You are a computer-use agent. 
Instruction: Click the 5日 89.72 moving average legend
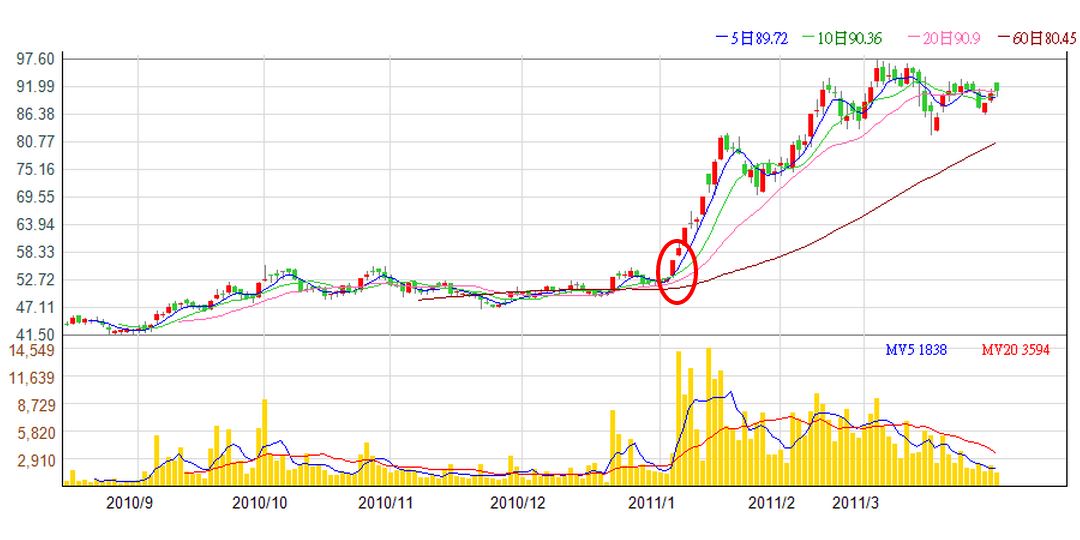[x=751, y=38]
